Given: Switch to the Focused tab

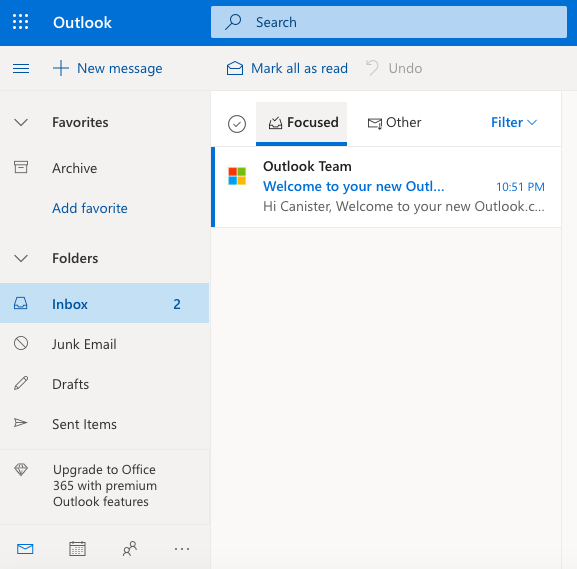Looking at the screenshot, I should click(x=301, y=124).
